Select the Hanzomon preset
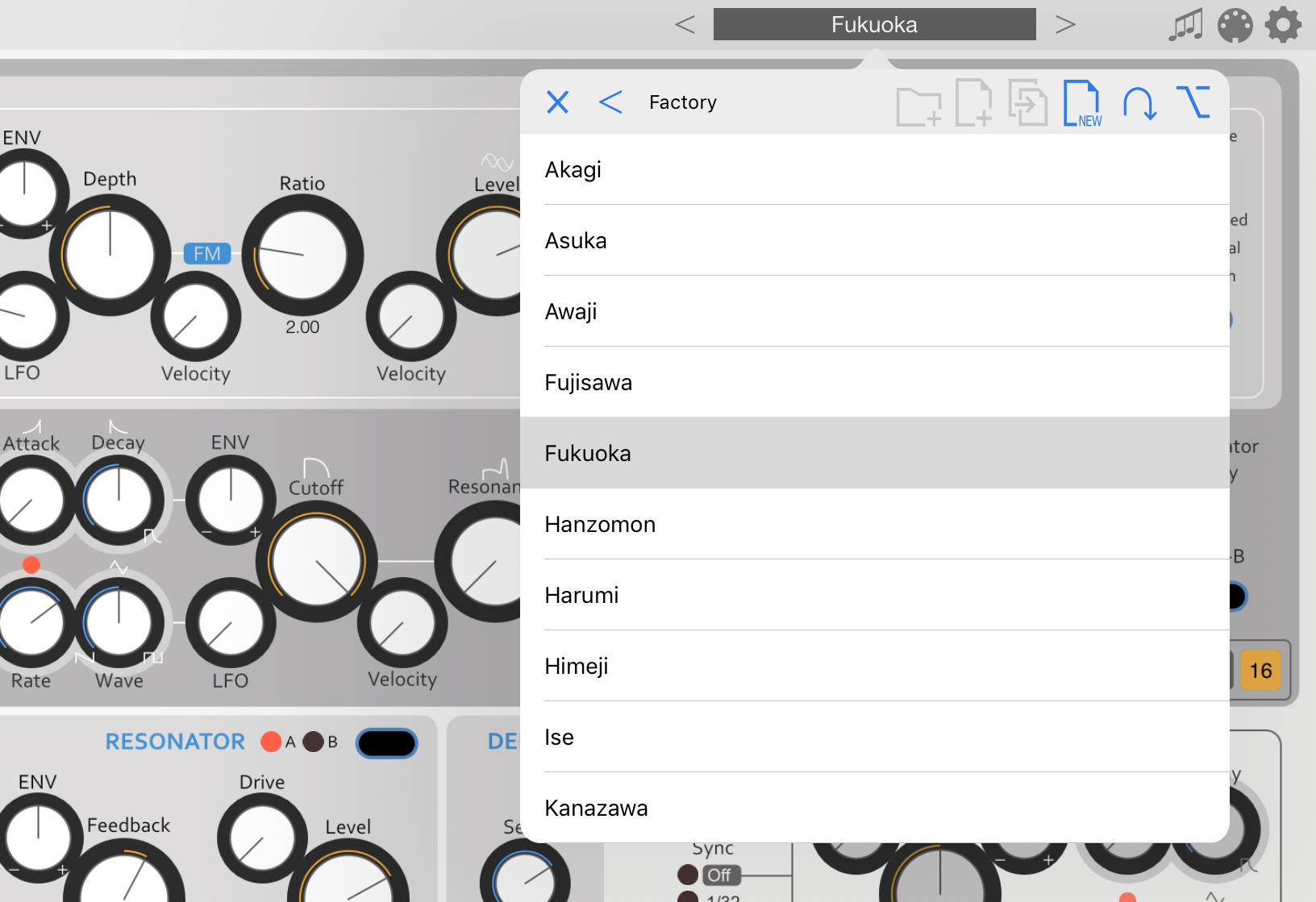 coord(875,524)
